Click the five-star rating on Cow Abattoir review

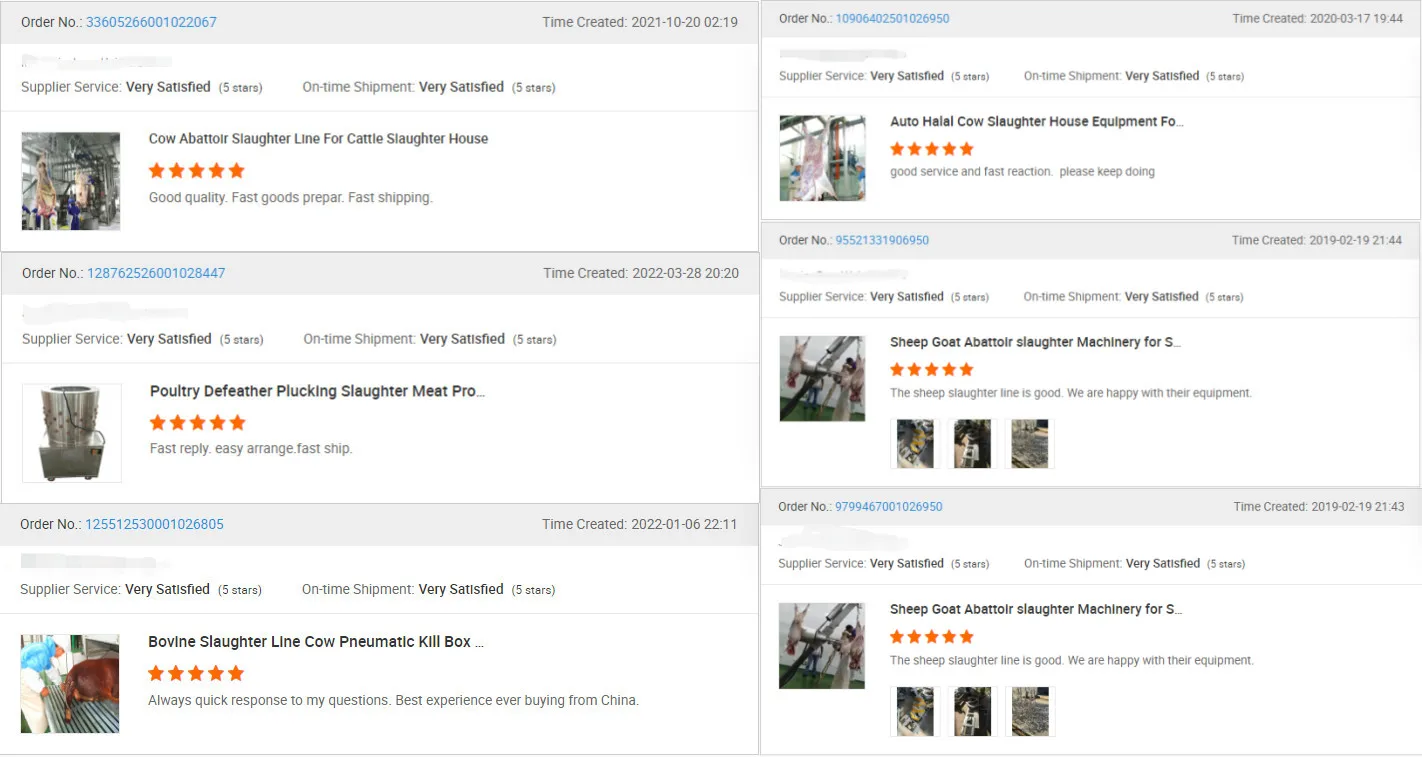tap(196, 170)
